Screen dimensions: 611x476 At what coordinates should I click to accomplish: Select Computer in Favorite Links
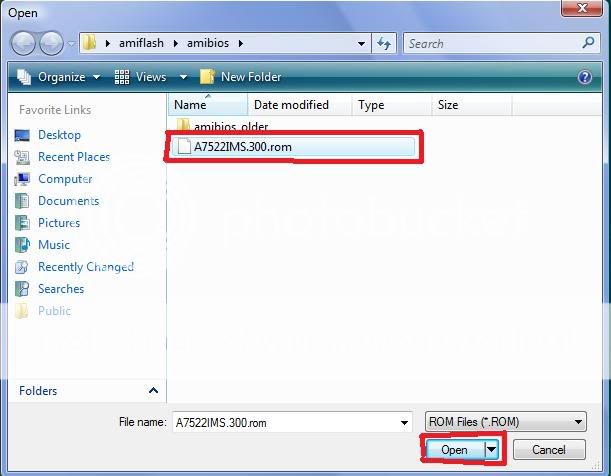click(65, 179)
